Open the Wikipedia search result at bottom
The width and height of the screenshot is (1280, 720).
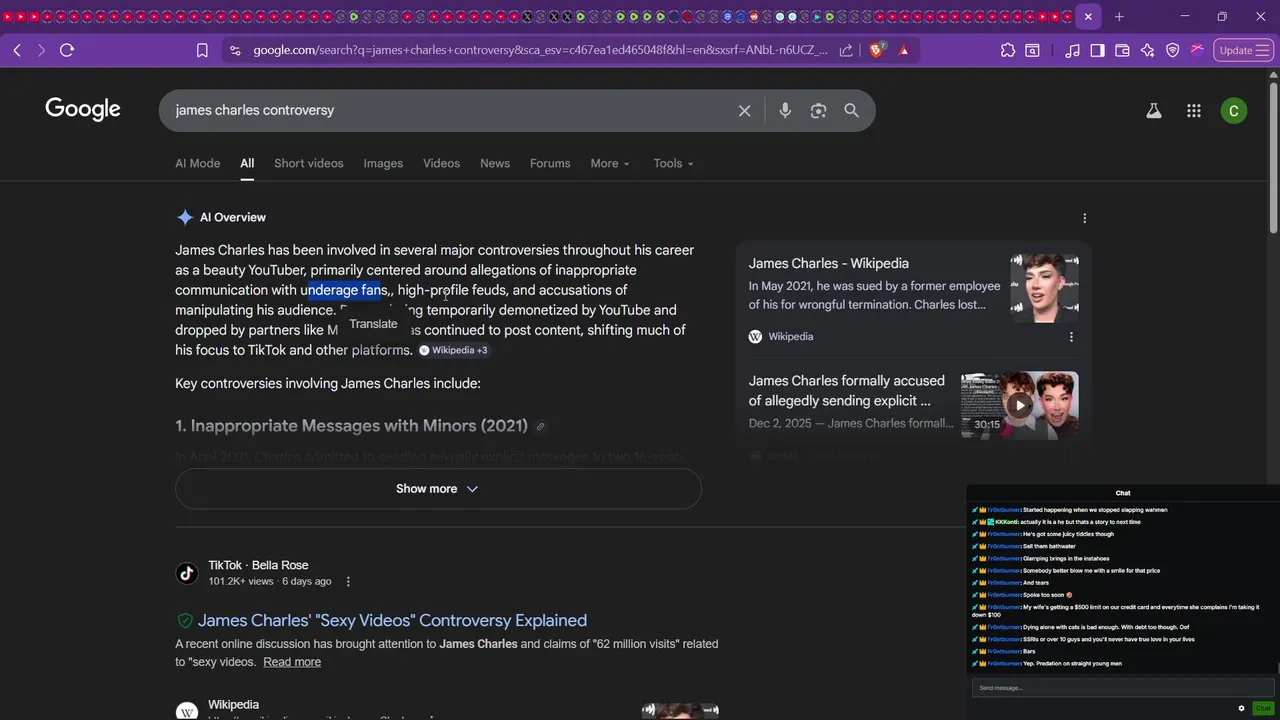pos(233,705)
